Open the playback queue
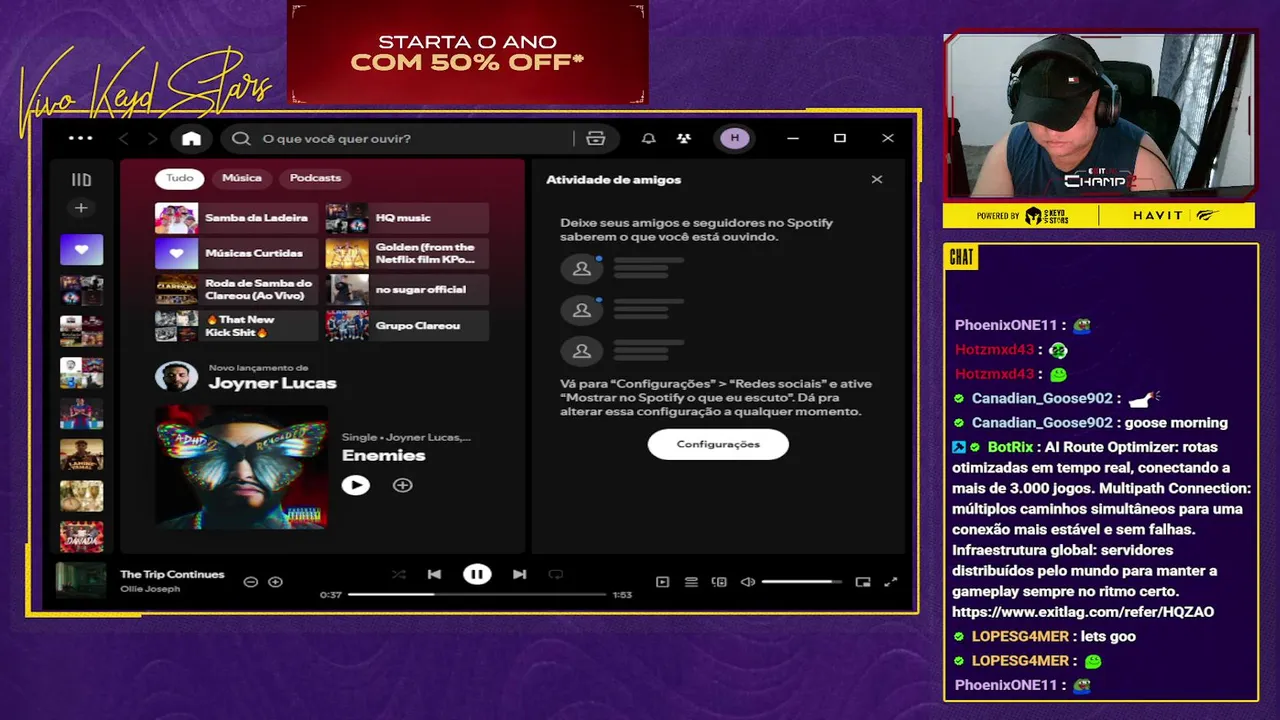 (x=691, y=582)
